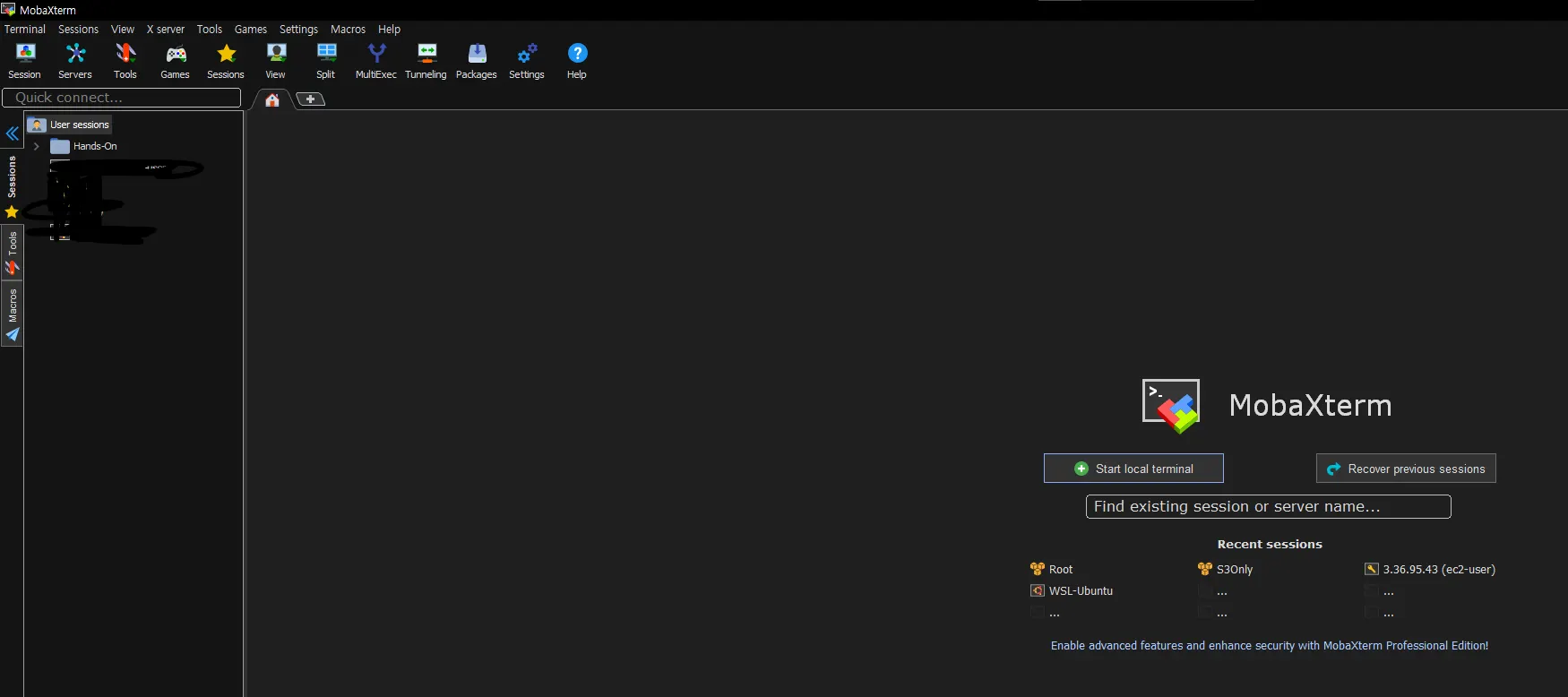Launch the Games toolbar icon

pyautogui.click(x=175, y=62)
